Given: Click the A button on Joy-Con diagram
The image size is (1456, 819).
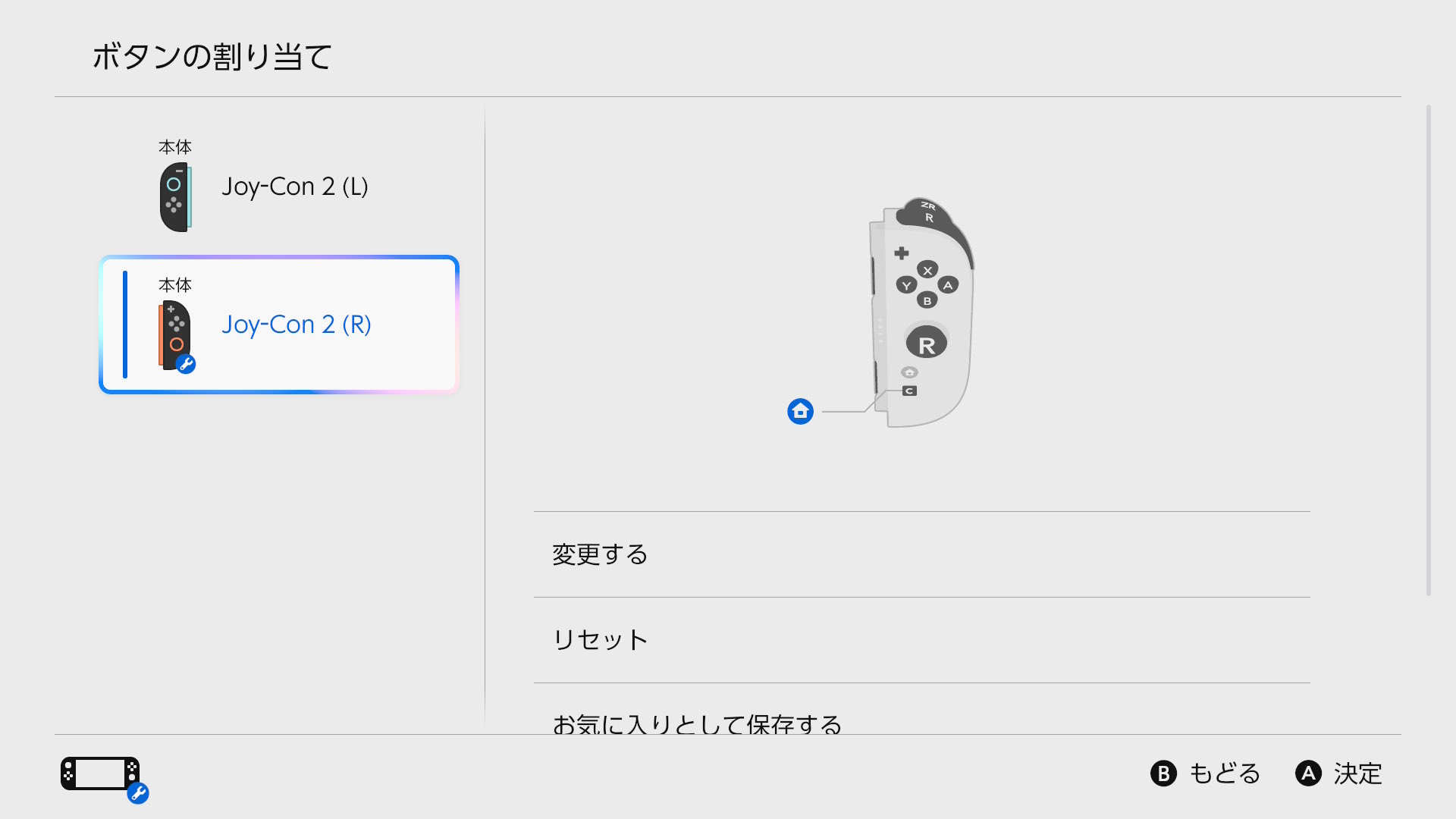Looking at the screenshot, I should click(948, 285).
